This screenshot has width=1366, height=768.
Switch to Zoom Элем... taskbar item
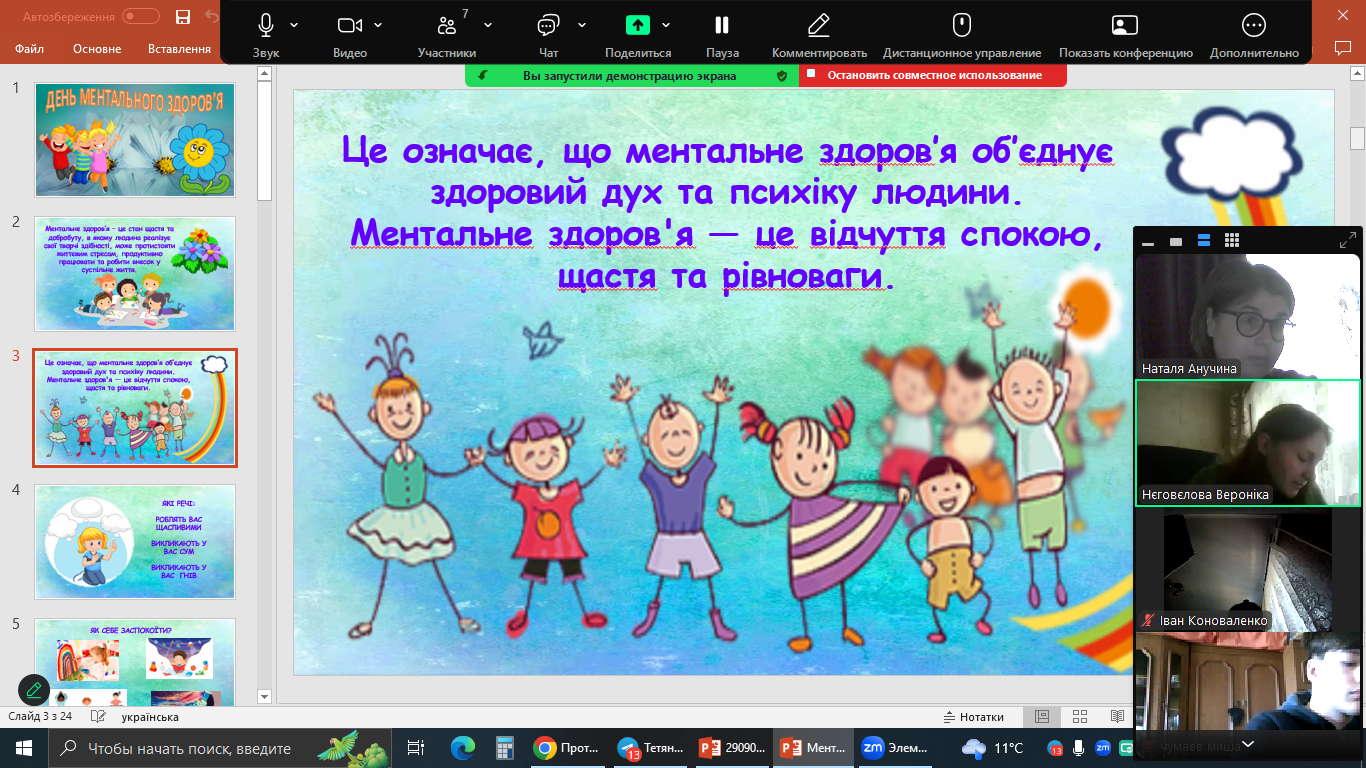896,747
